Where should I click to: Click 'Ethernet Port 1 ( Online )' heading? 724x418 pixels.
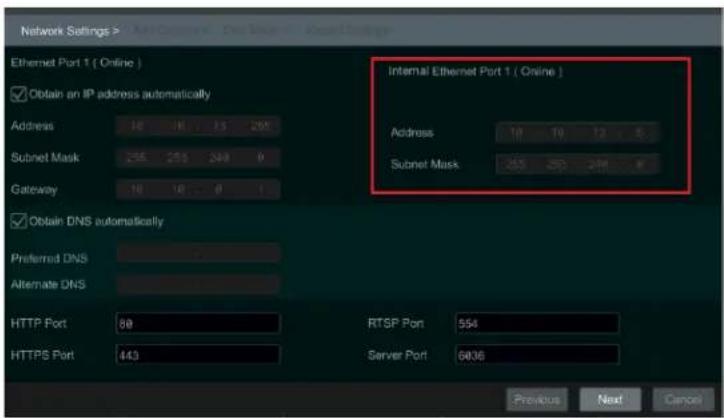pos(76,63)
